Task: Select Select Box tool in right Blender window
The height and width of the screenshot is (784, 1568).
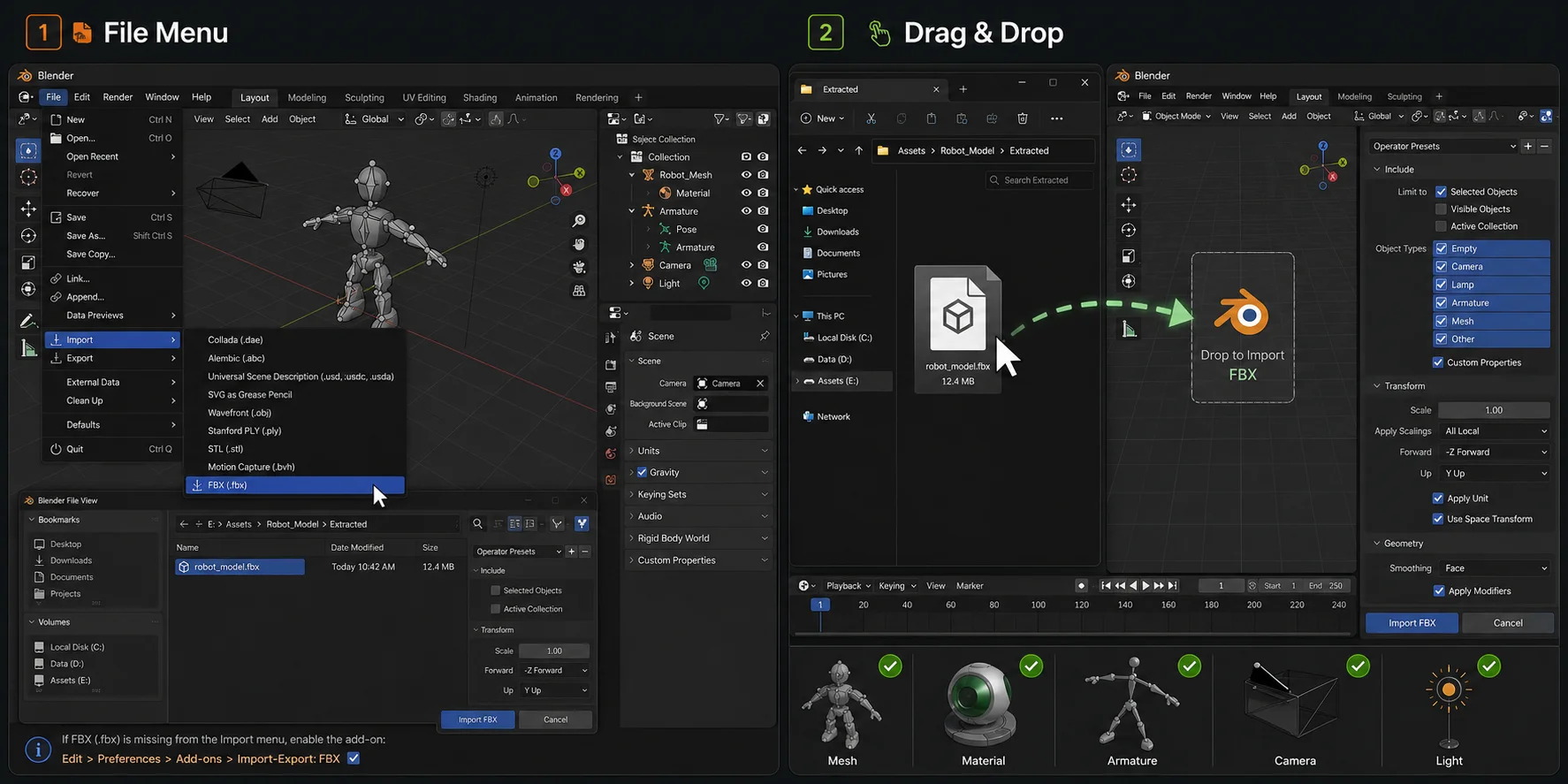Action: (x=1129, y=149)
